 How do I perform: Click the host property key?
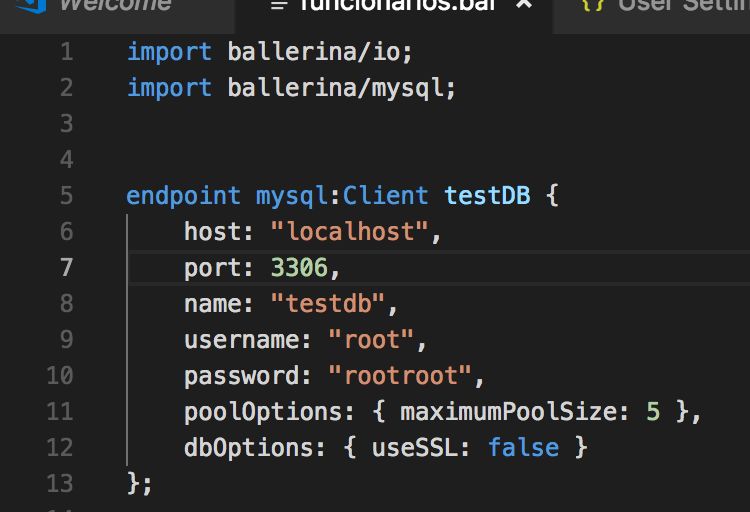213,232
